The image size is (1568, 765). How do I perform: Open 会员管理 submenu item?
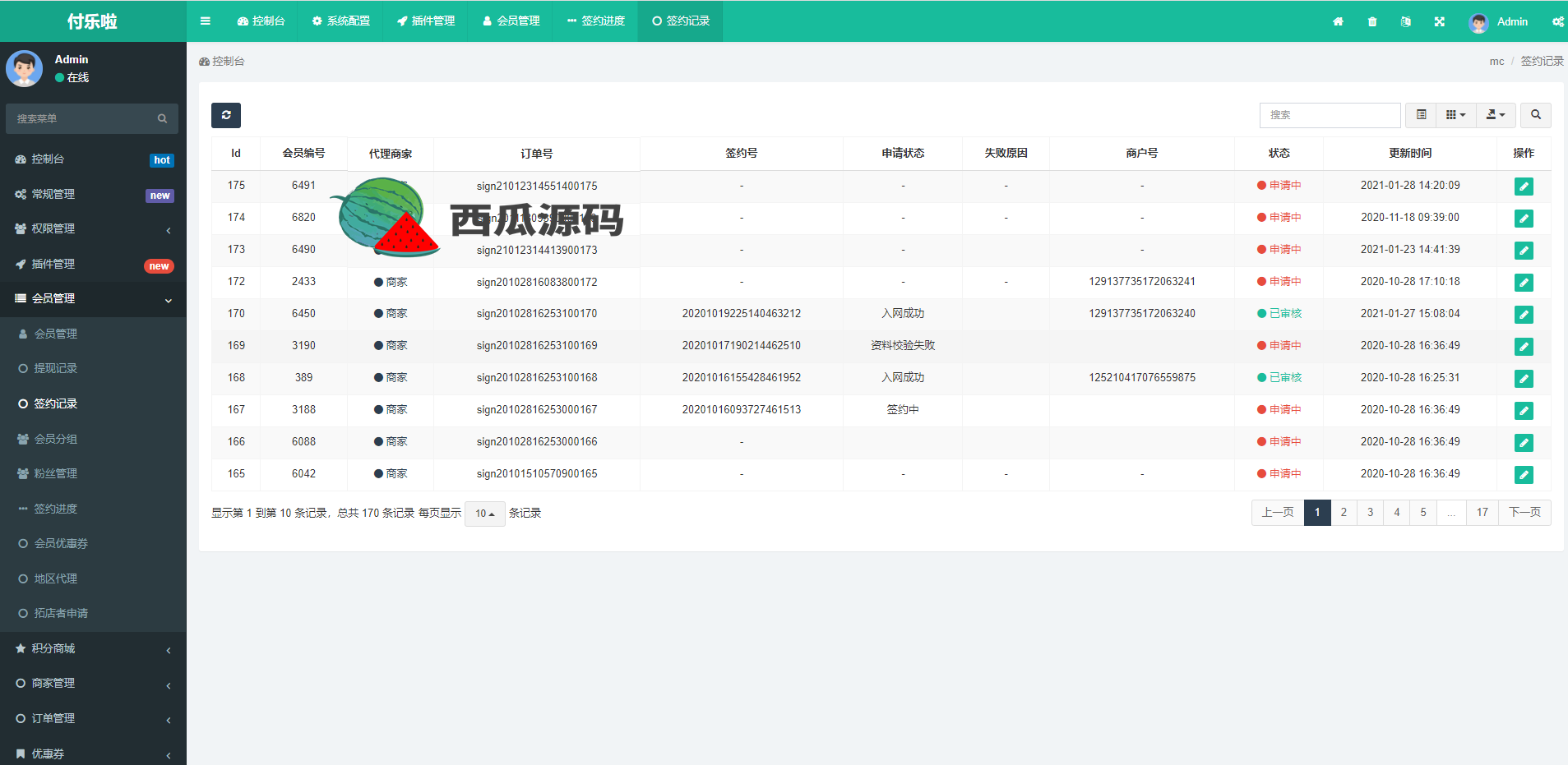pyautogui.click(x=93, y=334)
